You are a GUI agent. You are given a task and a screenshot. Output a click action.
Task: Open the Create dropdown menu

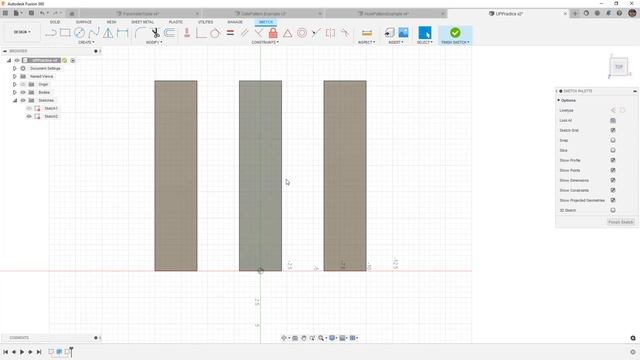(x=86, y=42)
